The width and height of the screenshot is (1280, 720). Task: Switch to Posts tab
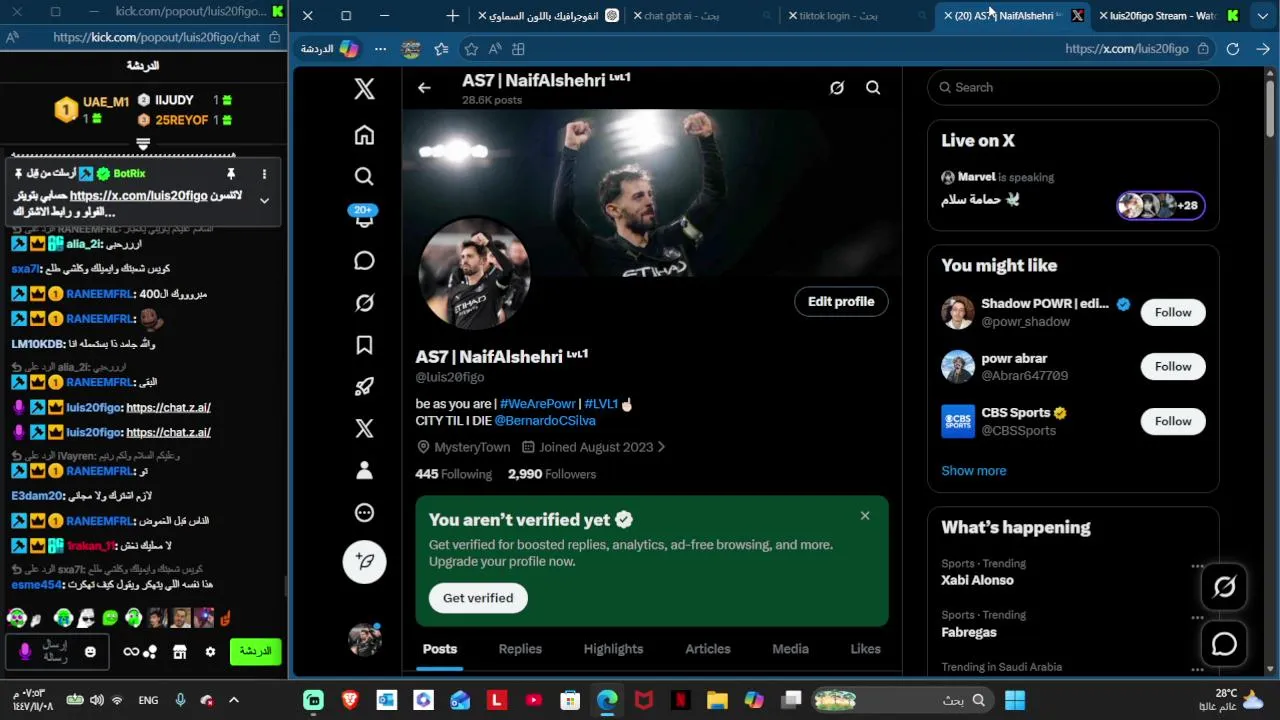(440, 649)
